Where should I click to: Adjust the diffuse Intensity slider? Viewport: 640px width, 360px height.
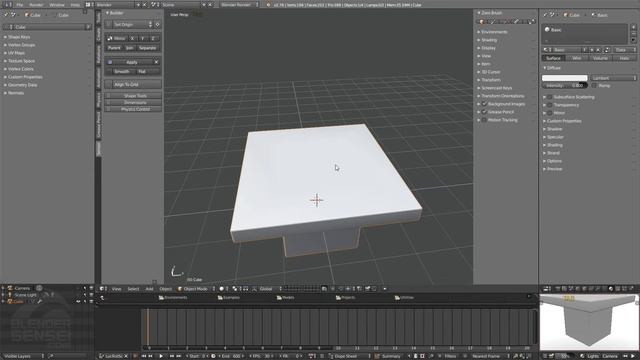tap(564, 86)
